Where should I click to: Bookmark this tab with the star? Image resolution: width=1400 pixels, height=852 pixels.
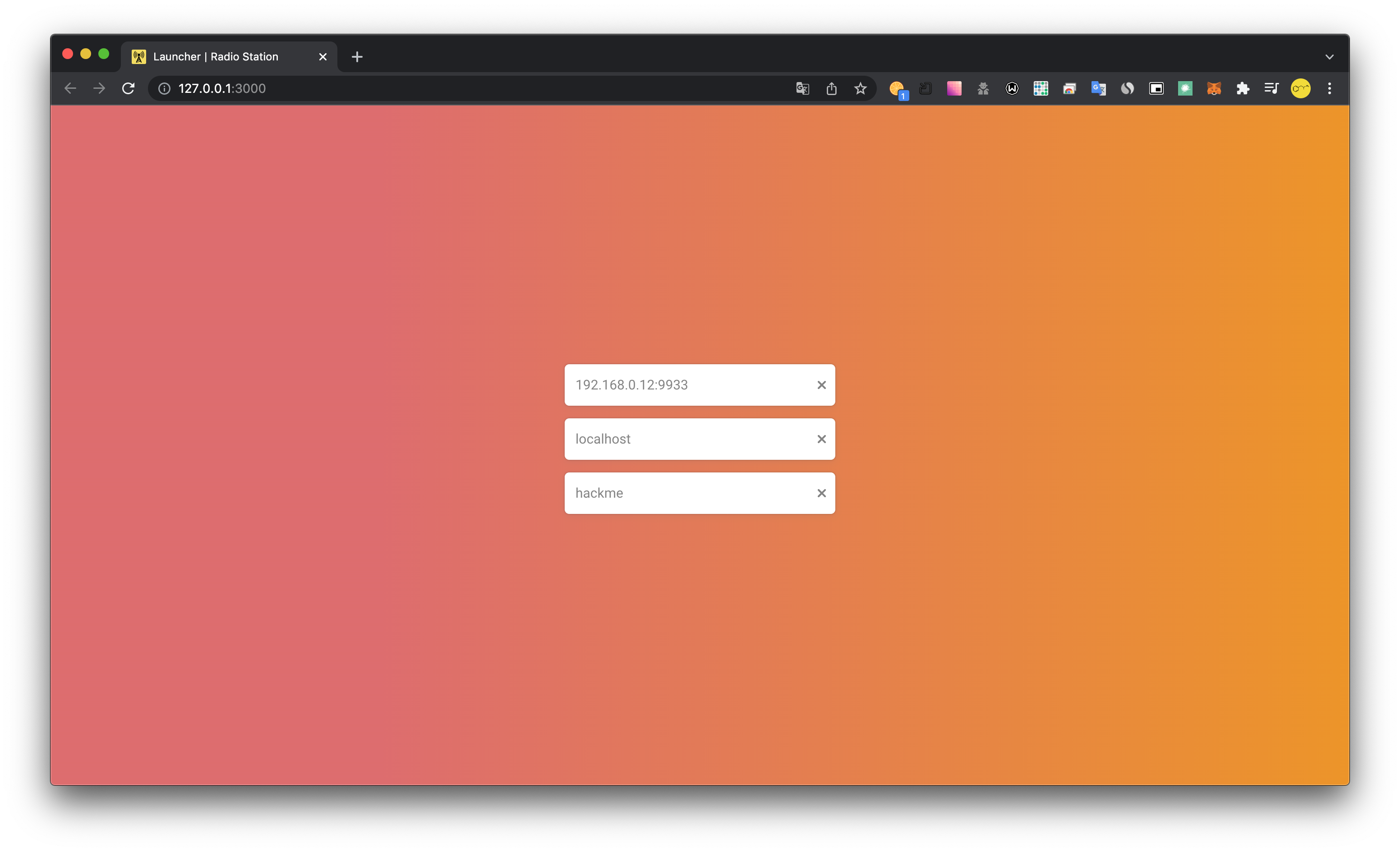(x=860, y=89)
